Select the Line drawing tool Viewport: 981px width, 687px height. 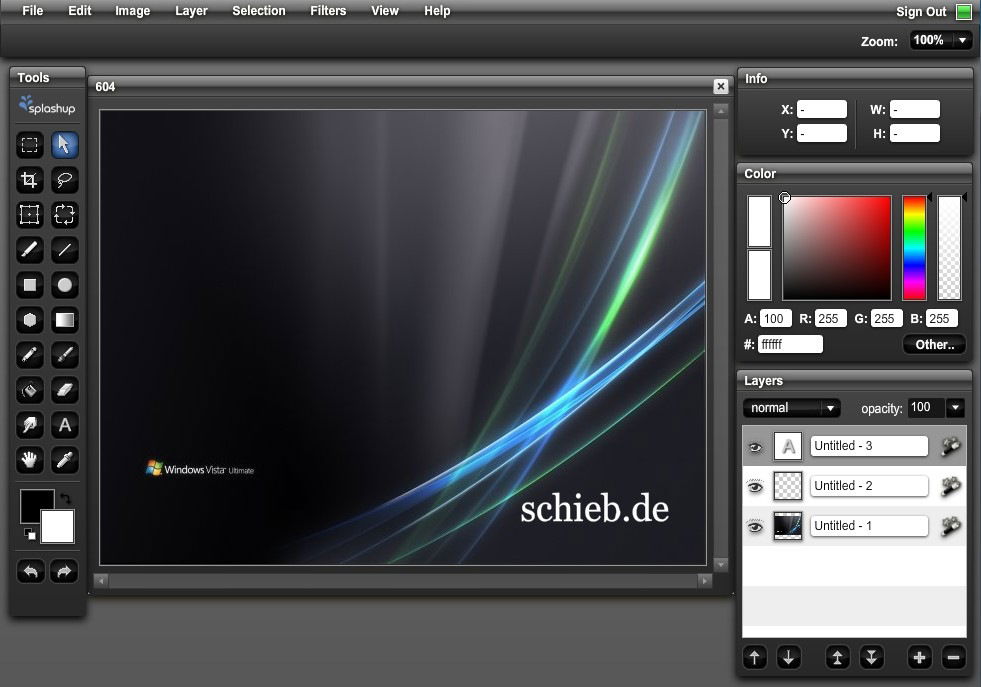point(64,250)
